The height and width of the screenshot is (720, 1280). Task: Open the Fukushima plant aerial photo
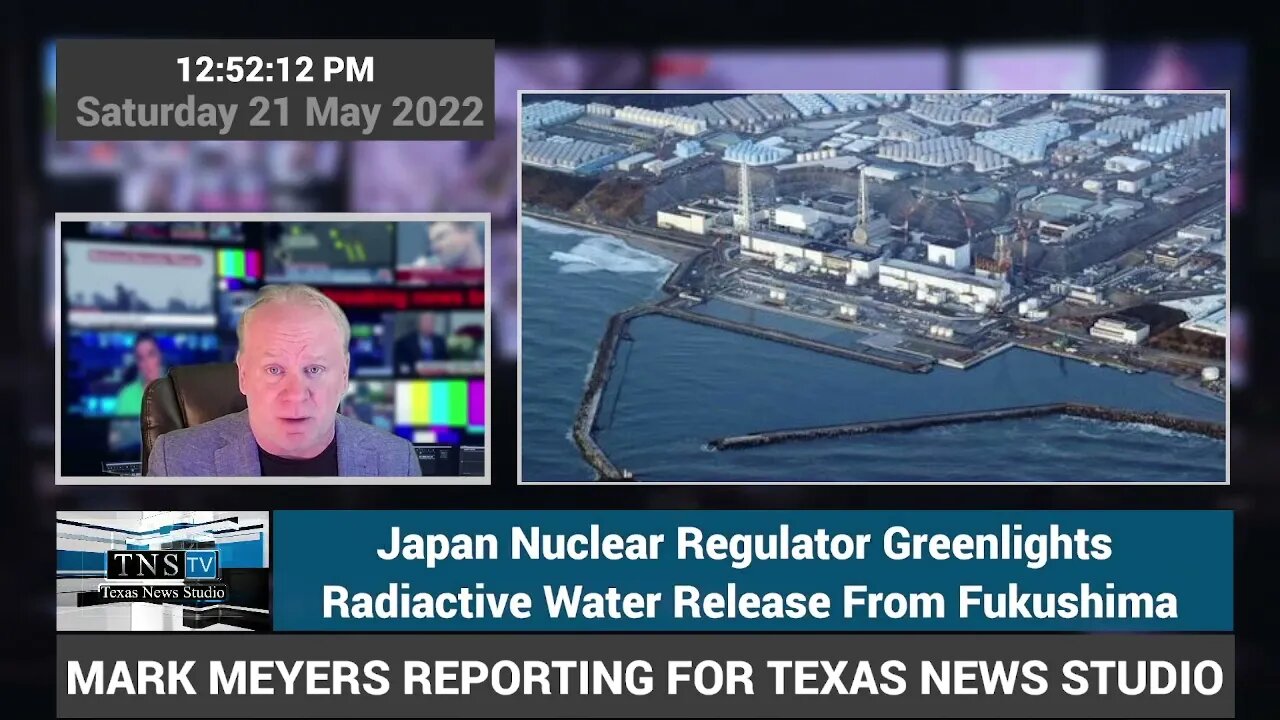click(873, 287)
